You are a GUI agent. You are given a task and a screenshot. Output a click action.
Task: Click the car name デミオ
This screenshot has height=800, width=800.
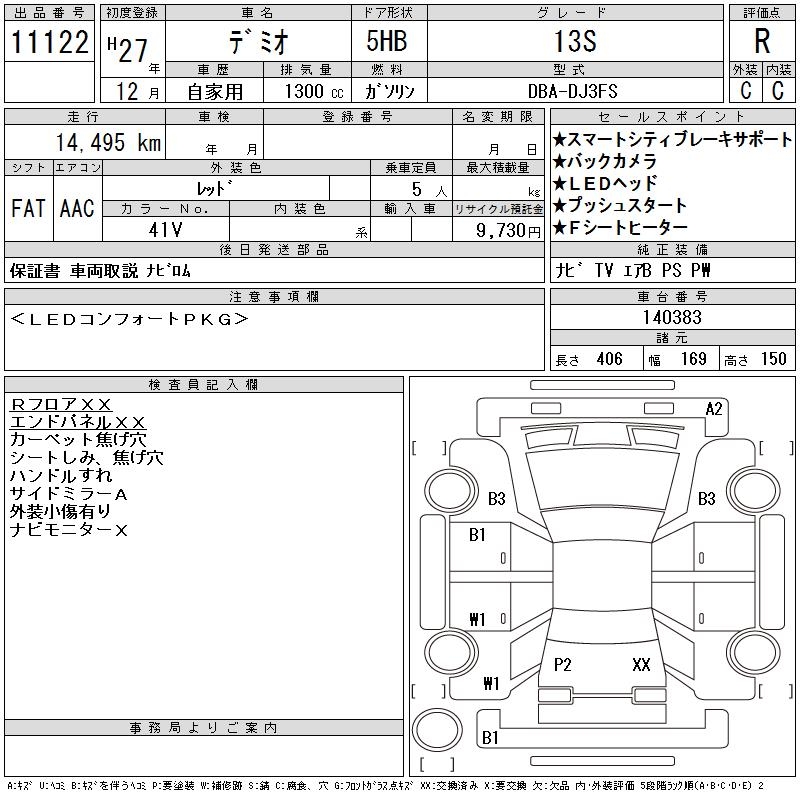[x=259, y=41]
